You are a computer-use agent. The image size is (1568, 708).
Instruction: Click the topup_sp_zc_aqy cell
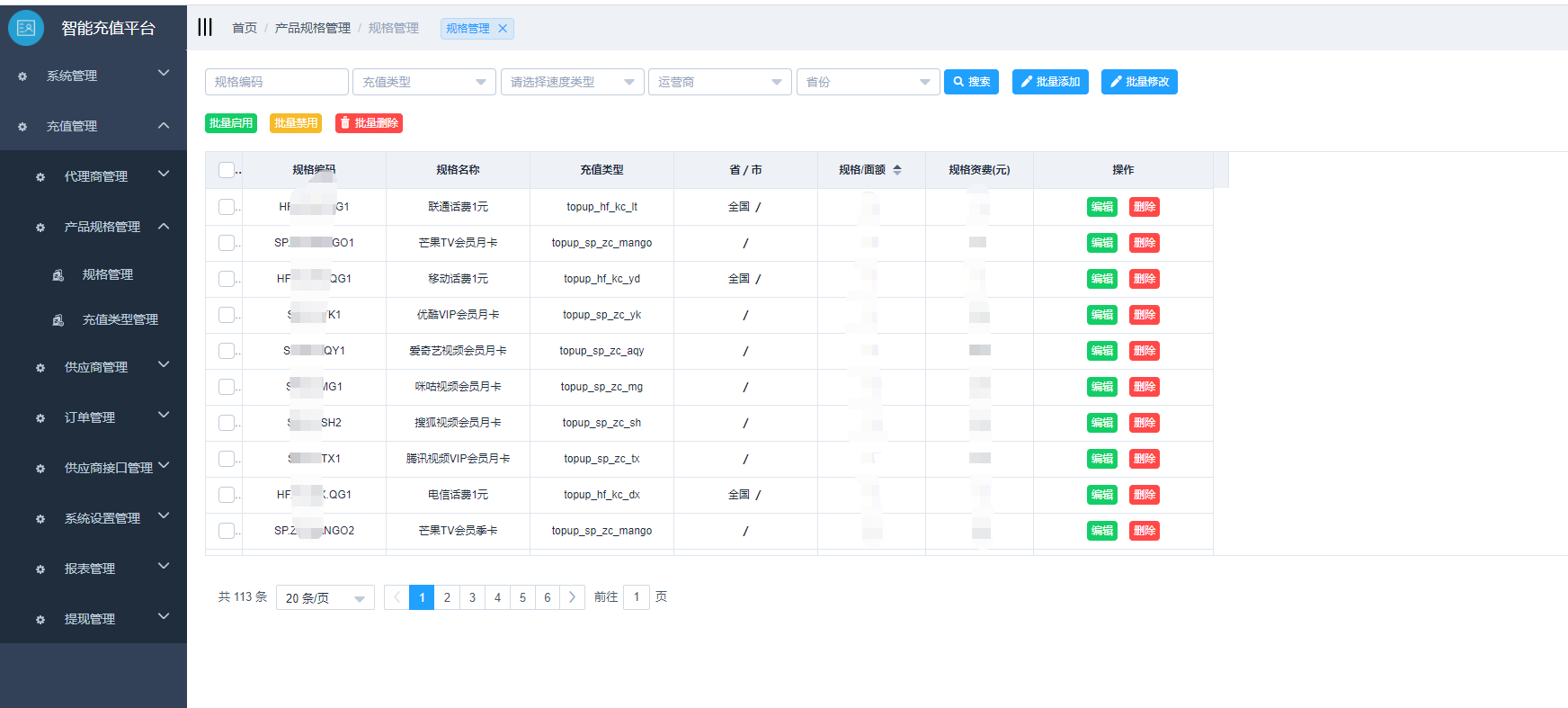point(601,351)
